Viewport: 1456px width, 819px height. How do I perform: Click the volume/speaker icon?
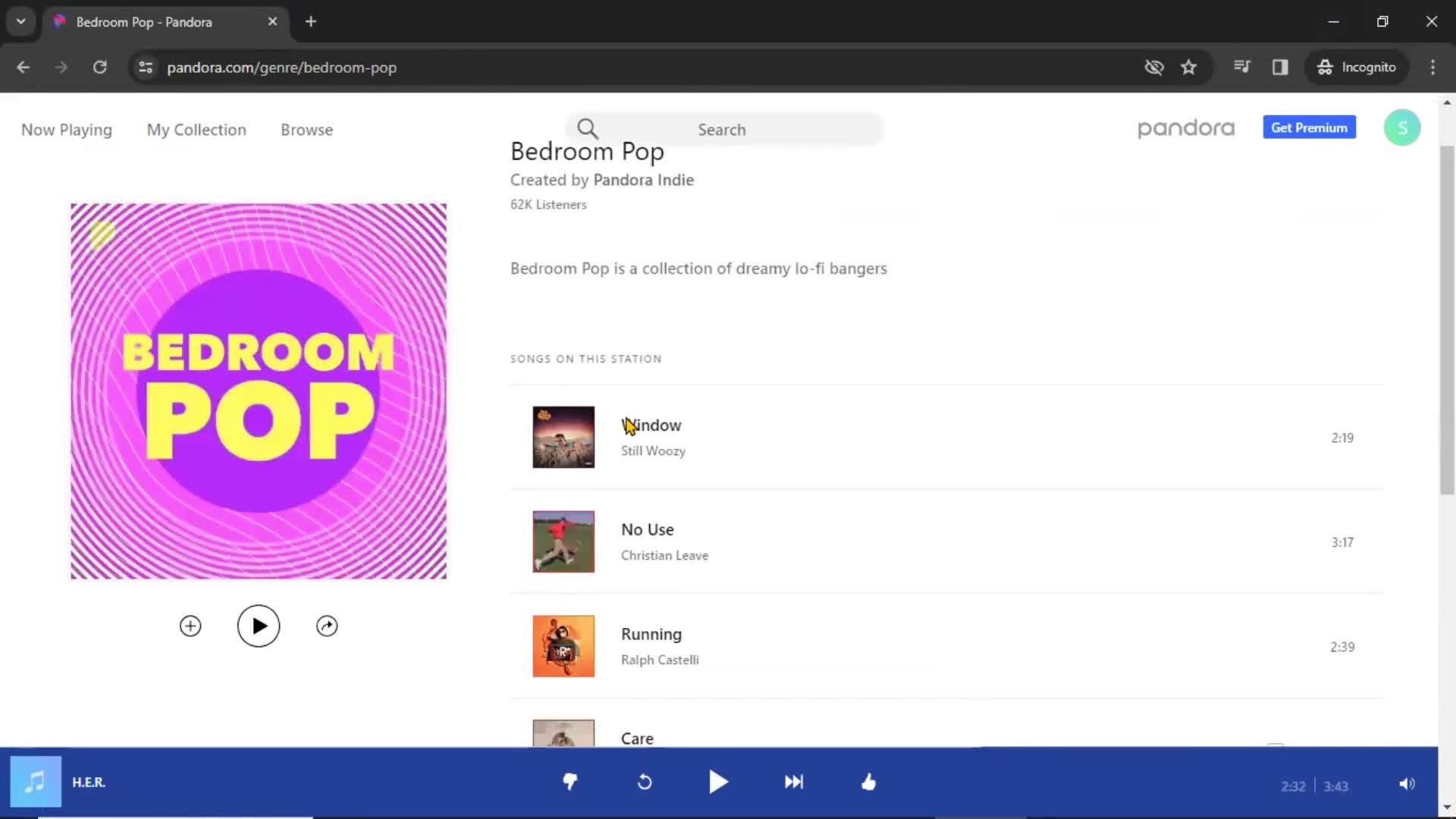(x=1407, y=783)
